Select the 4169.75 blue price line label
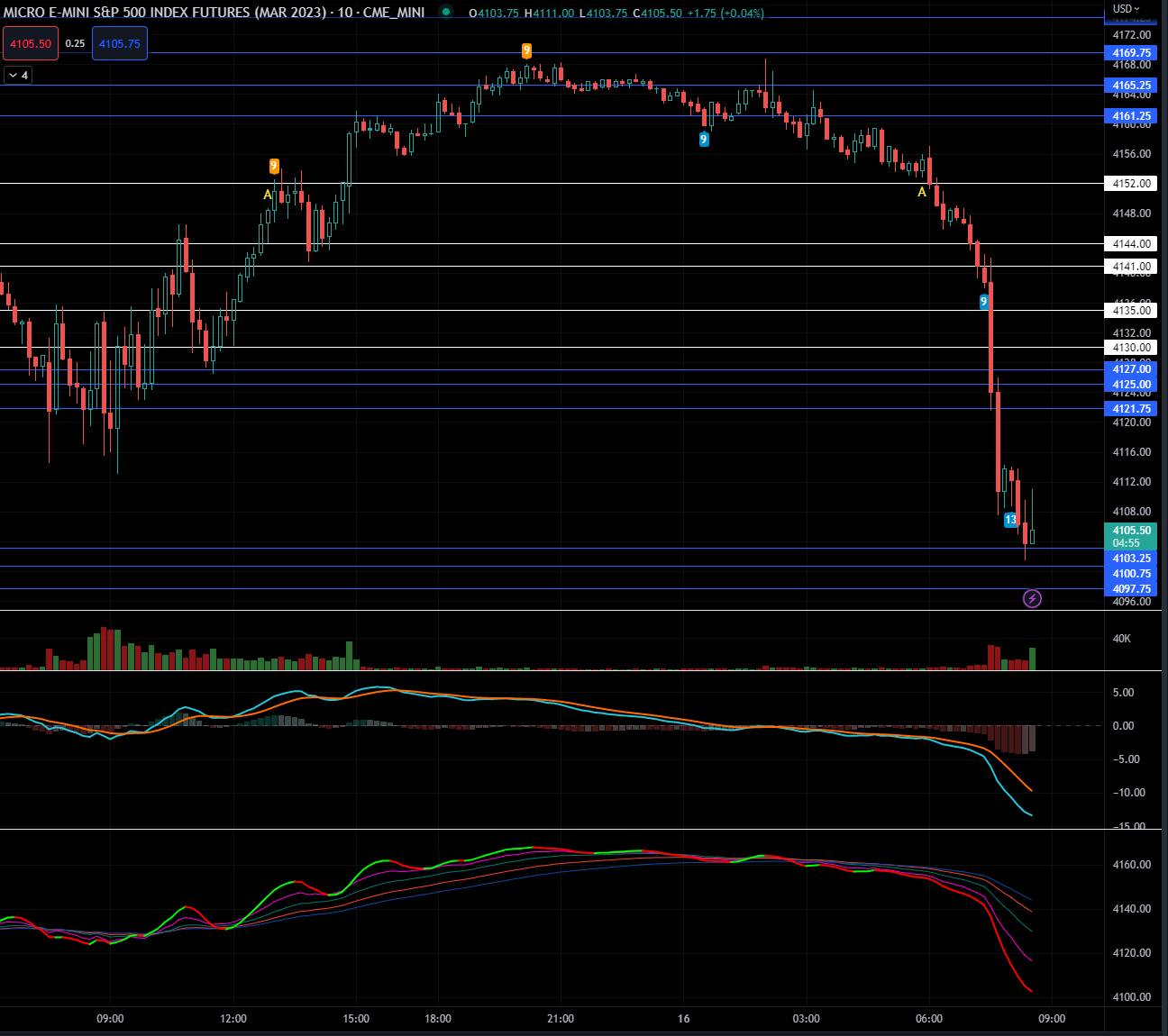The width and height of the screenshot is (1168, 1036). coord(1130,53)
